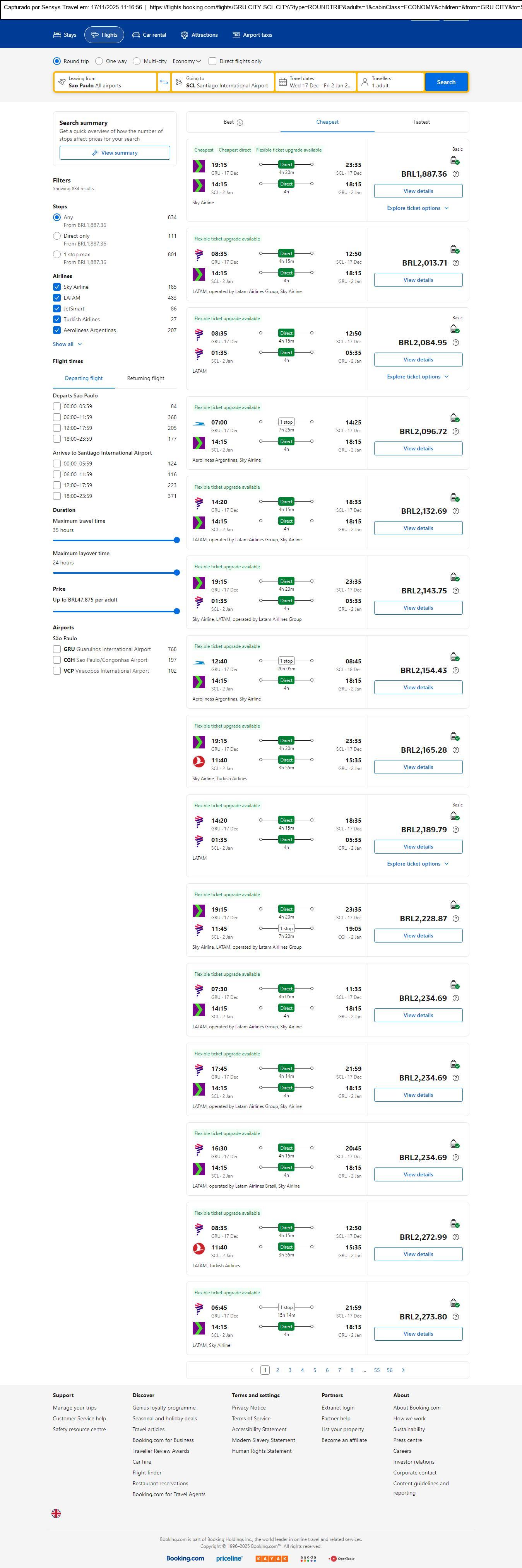This screenshot has height=1568, width=522.
Task: Expand Explore ticket options for BRL1,887.36 flight
Action: coord(418,208)
